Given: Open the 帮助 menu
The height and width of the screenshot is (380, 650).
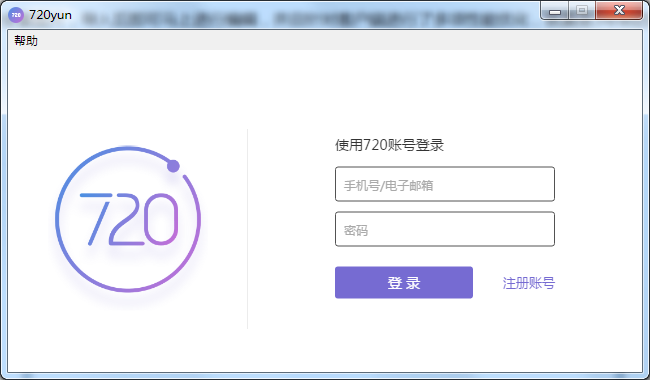Looking at the screenshot, I should coord(26,41).
